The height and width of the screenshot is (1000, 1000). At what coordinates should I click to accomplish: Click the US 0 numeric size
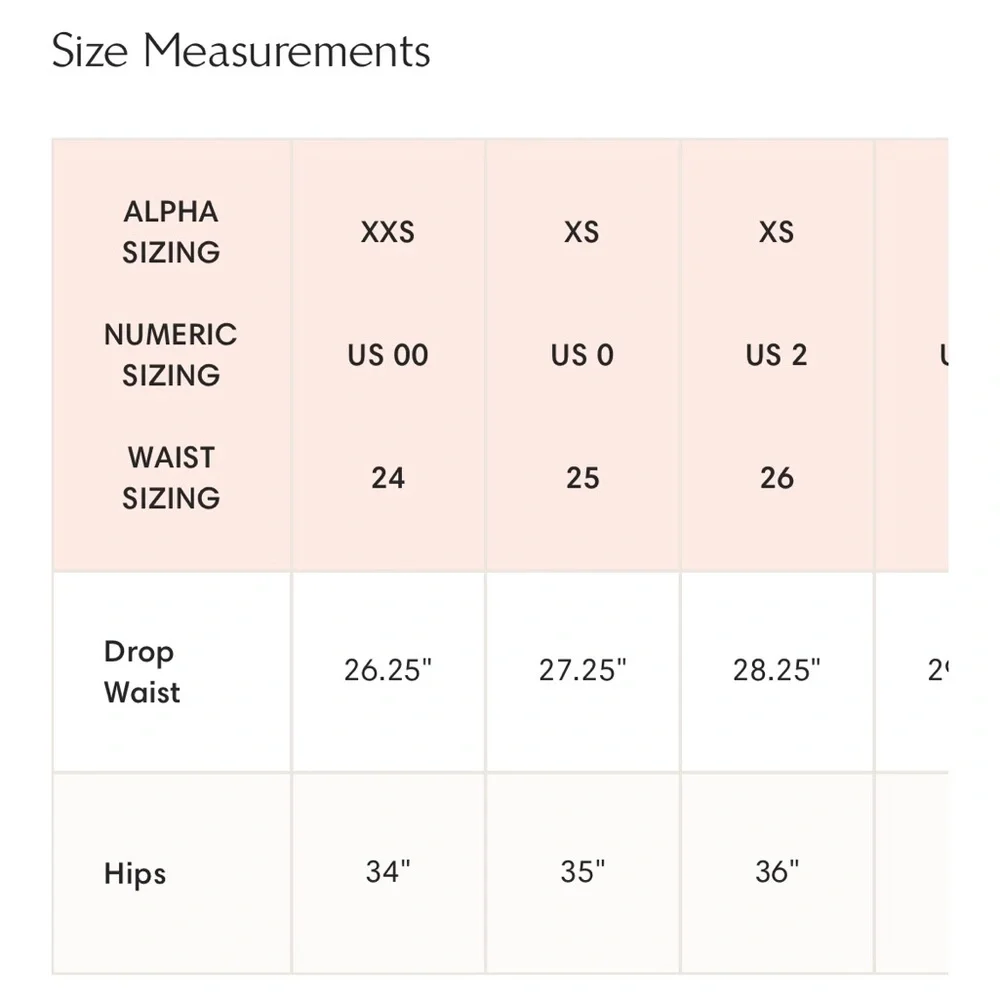pos(582,355)
